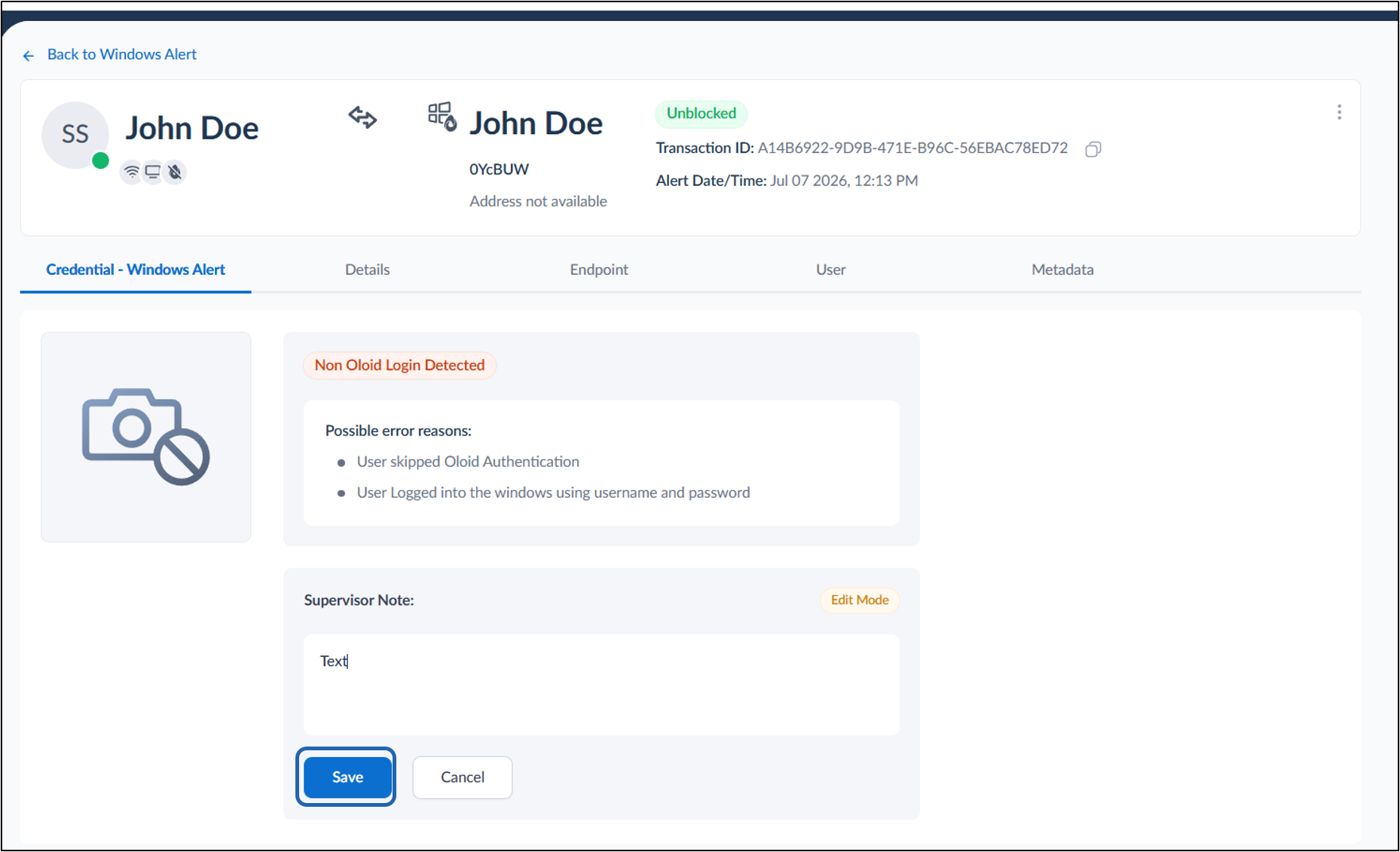Click the transaction ID value A14B6922-9D9B
The width and height of the screenshot is (1400, 852).
(912, 148)
